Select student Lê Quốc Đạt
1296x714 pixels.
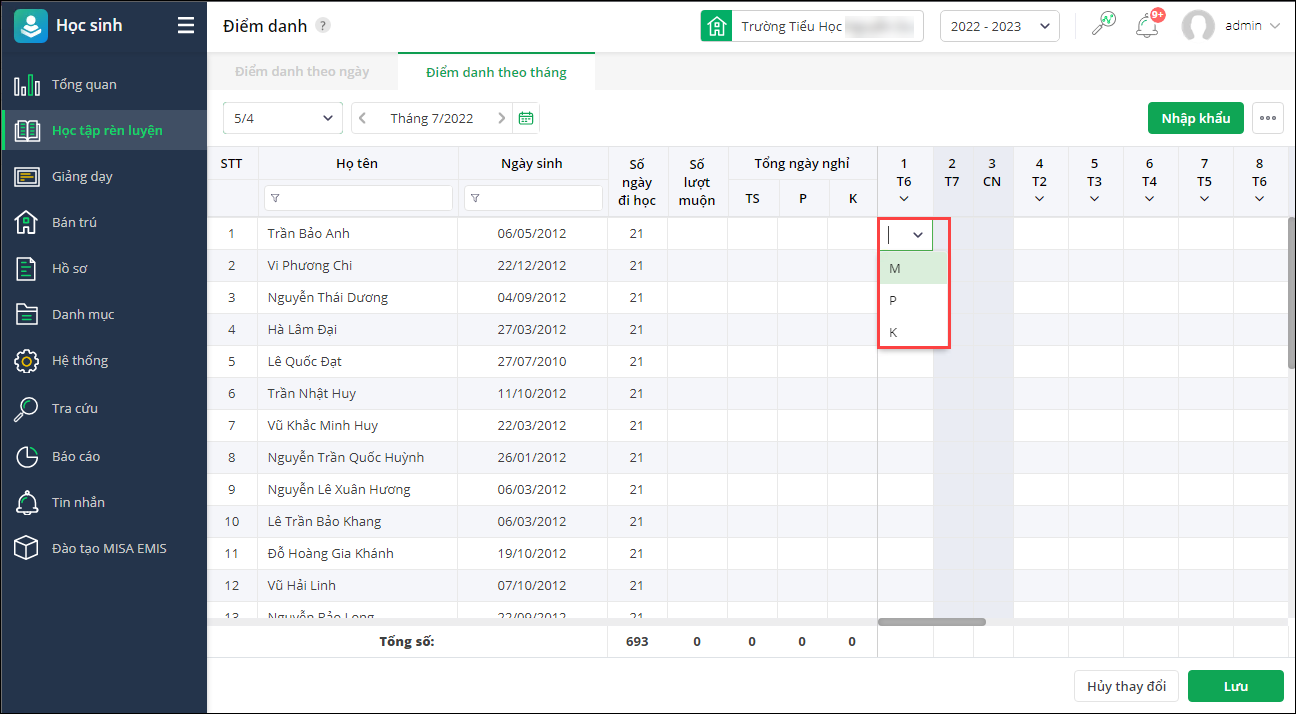click(304, 361)
